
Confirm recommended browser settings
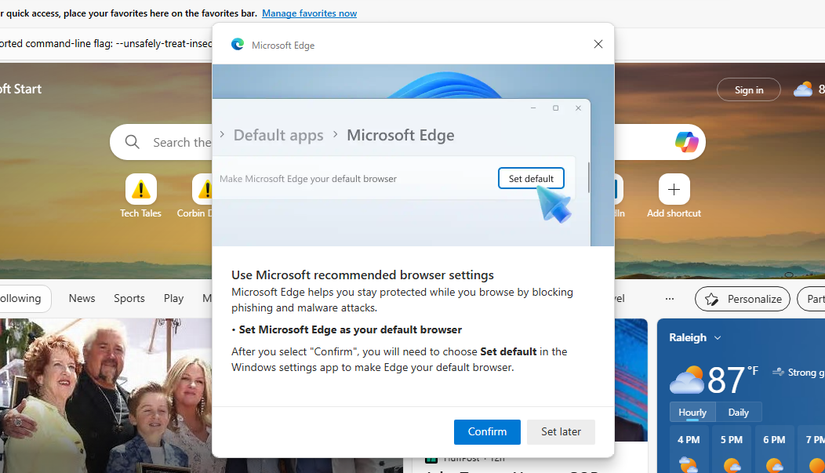coord(487,431)
